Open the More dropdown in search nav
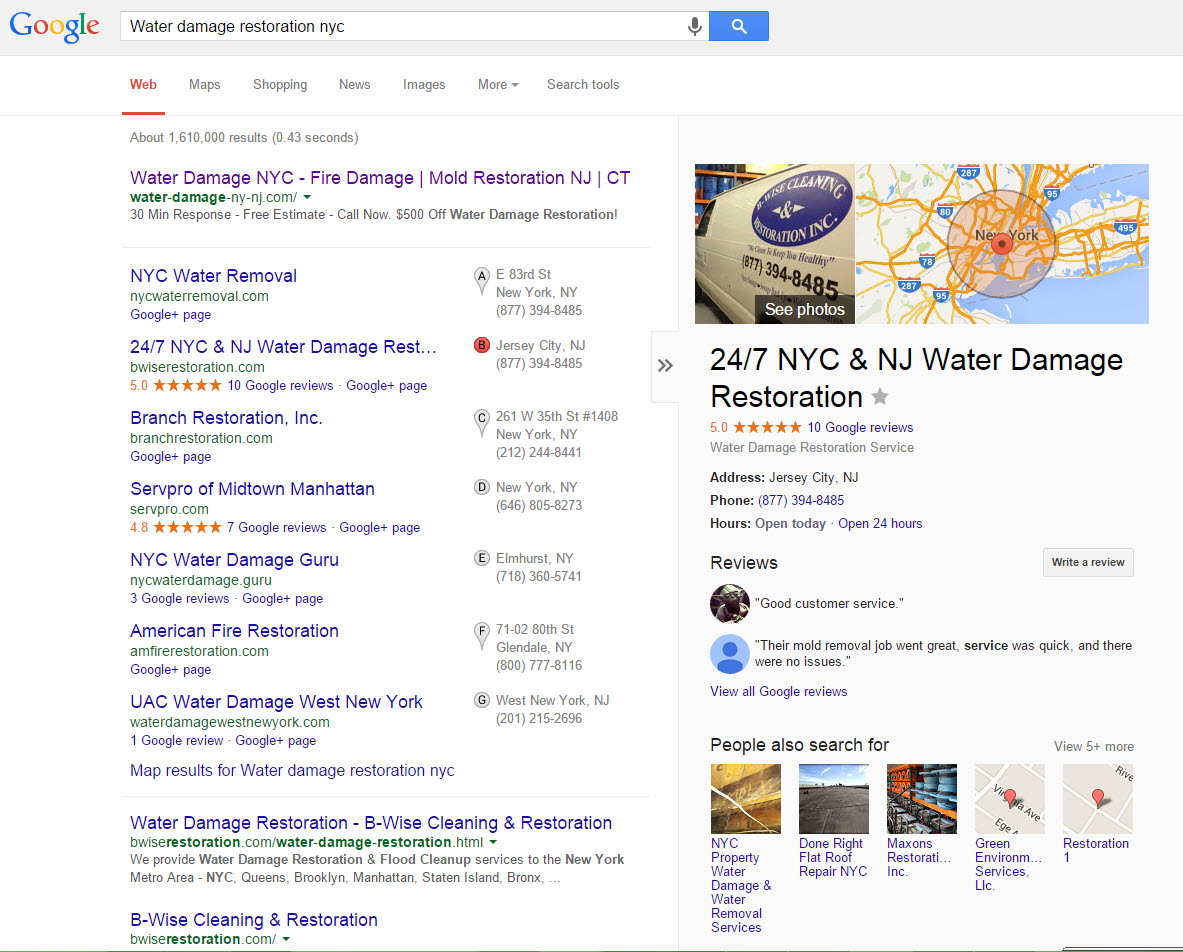This screenshot has width=1183, height=952. 498,84
